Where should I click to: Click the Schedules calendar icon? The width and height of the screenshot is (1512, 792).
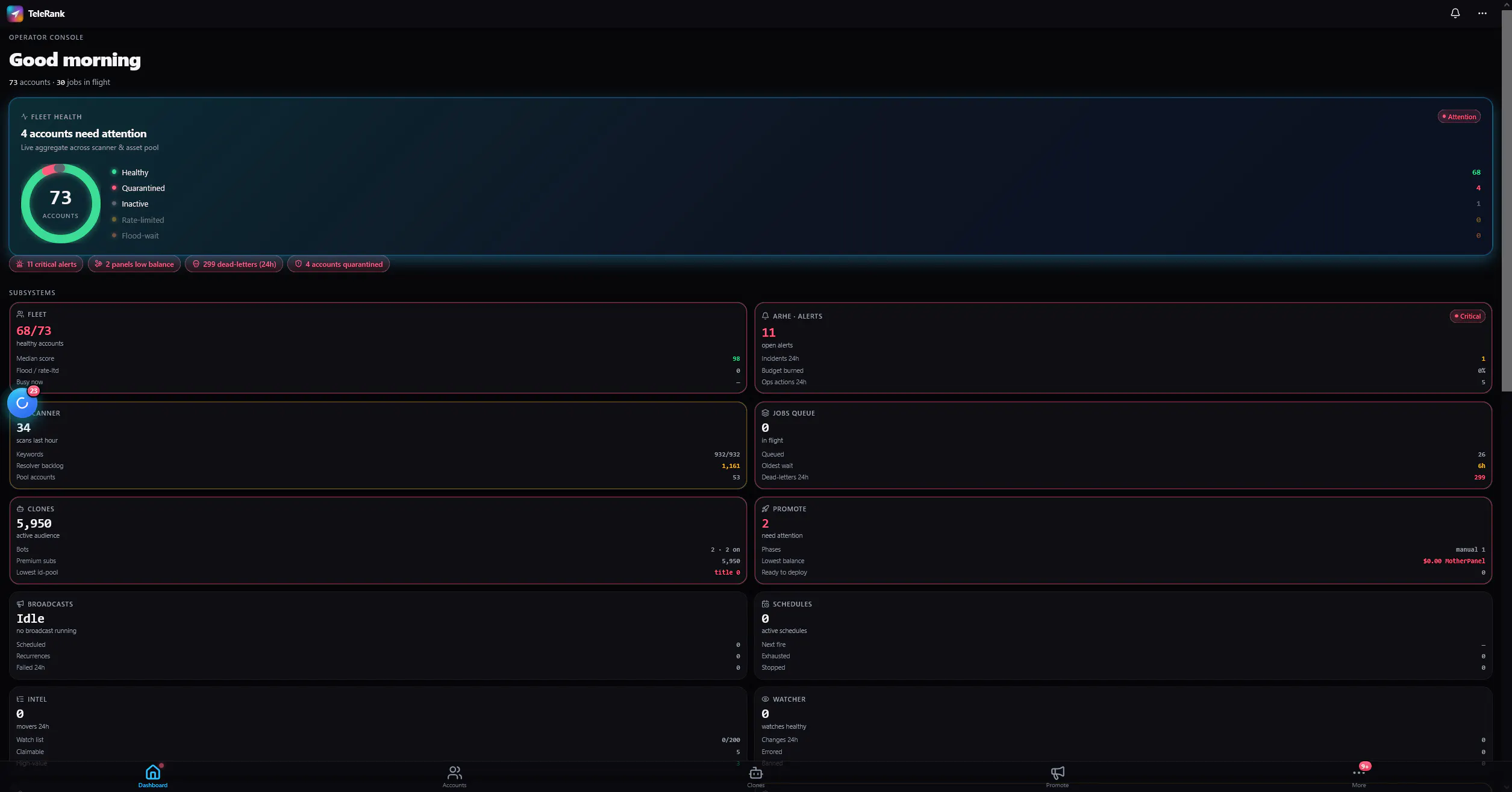coord(766,604)
